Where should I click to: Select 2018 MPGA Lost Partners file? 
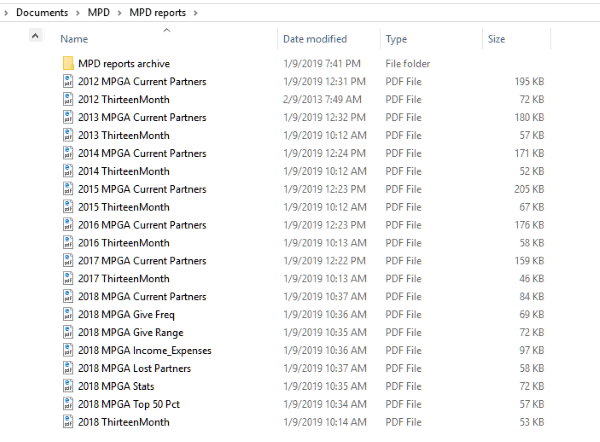(x=134, y=369)
